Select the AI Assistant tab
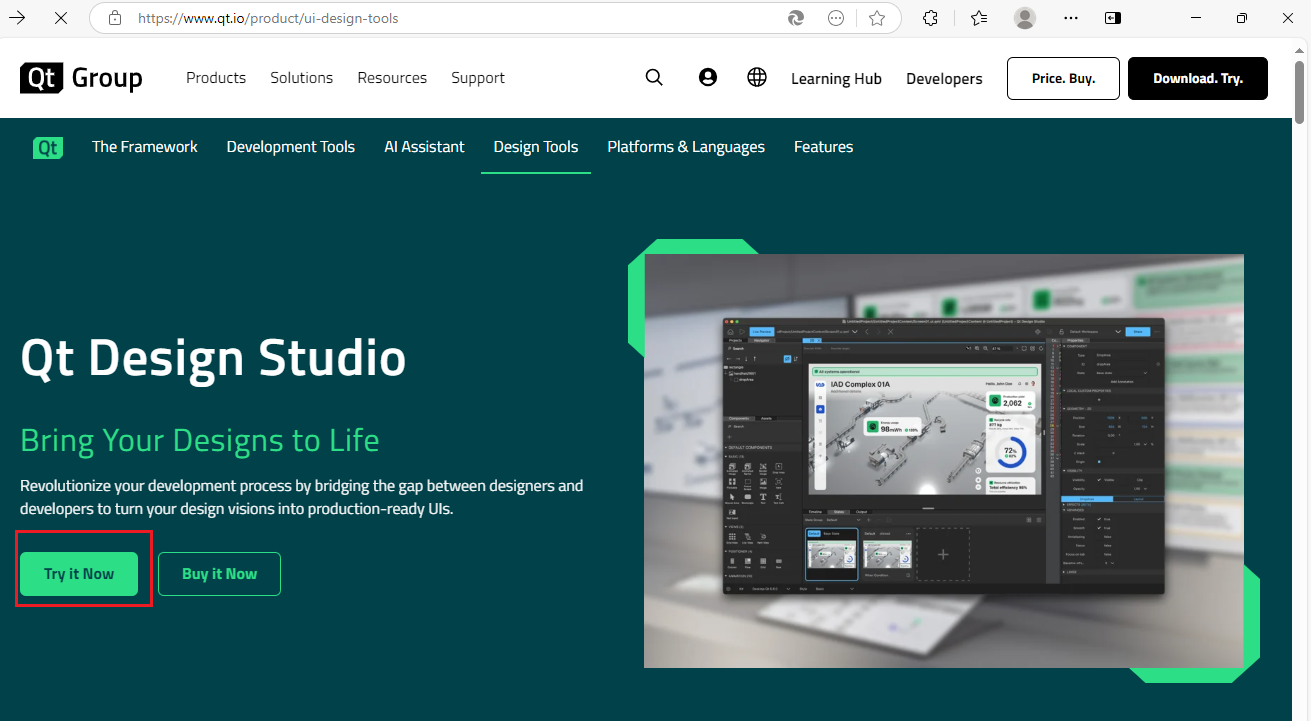The height and width of the screenshot is (721, 1311). (x=424, y=147)
